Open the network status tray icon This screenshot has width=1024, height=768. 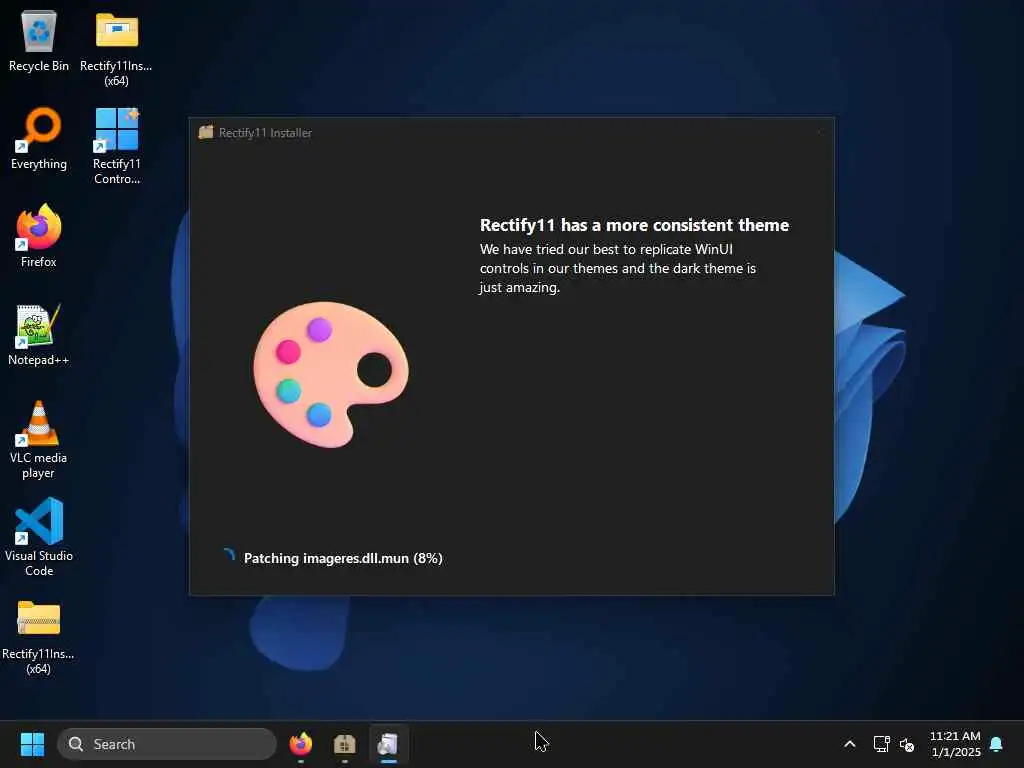882,744
